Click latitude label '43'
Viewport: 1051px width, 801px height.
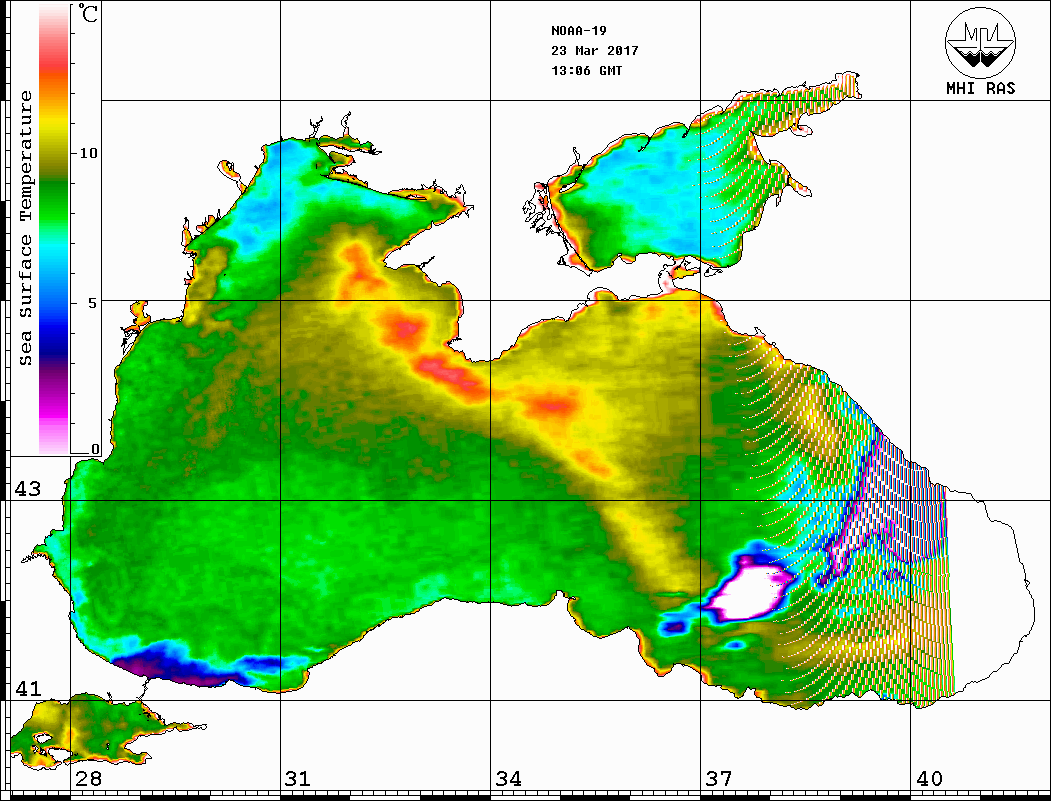coord(27,489)
